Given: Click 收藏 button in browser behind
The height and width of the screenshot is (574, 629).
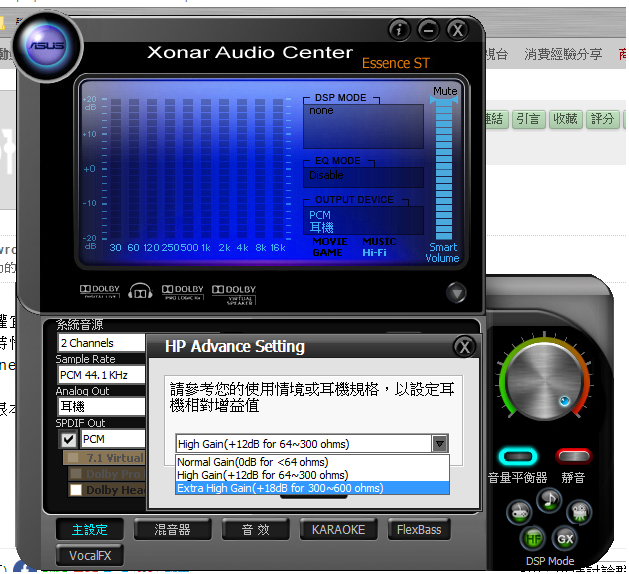Looking at the screenshot, I should coord(565,119).
